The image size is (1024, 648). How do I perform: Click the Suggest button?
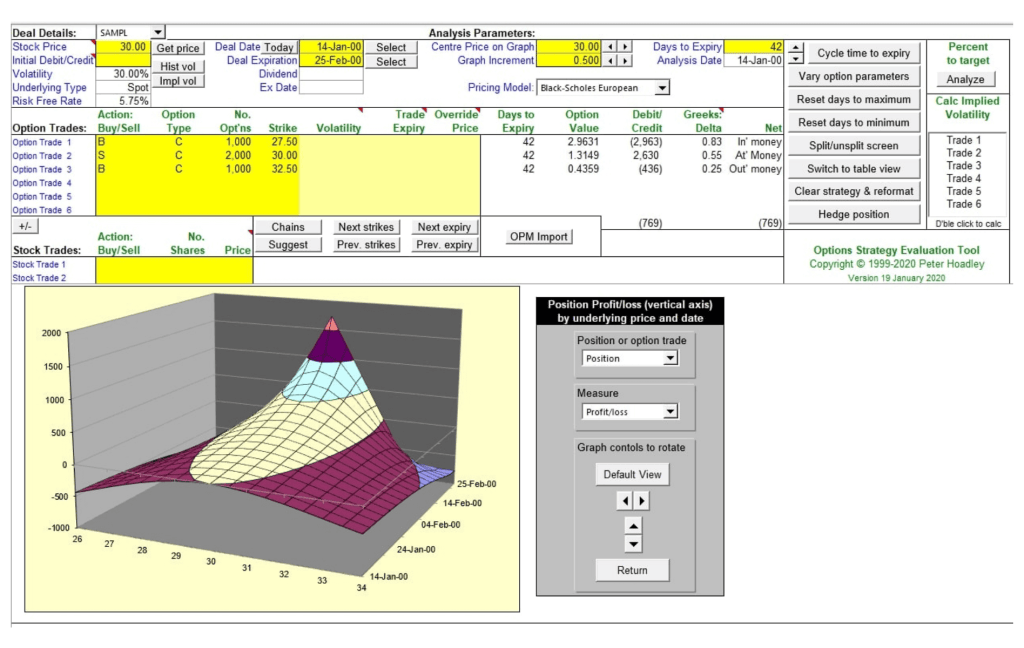tap(287, 244)
